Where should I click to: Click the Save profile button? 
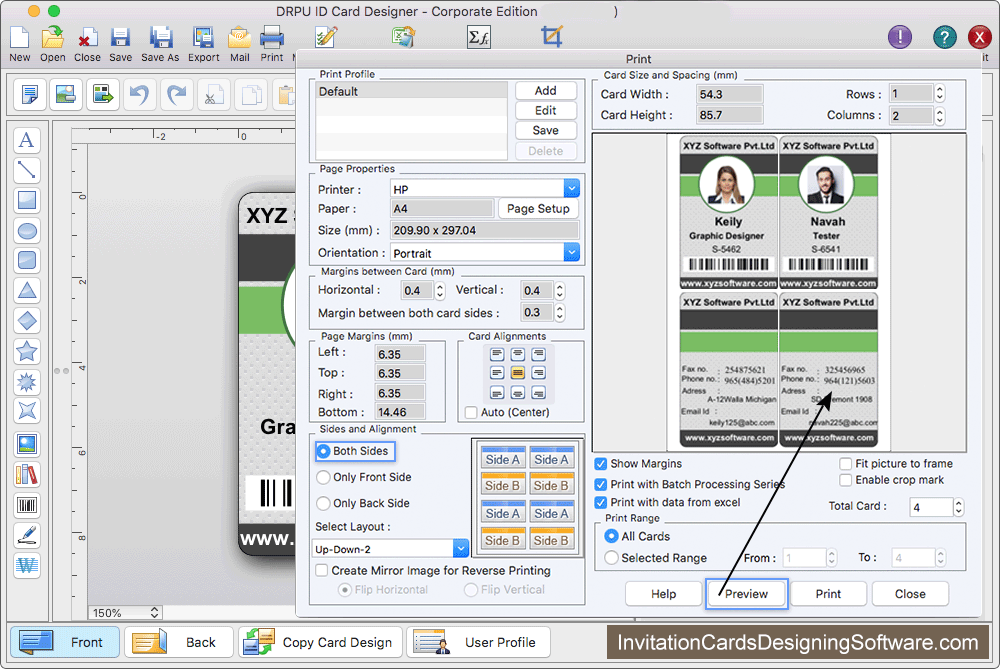[x=546, y=130]
